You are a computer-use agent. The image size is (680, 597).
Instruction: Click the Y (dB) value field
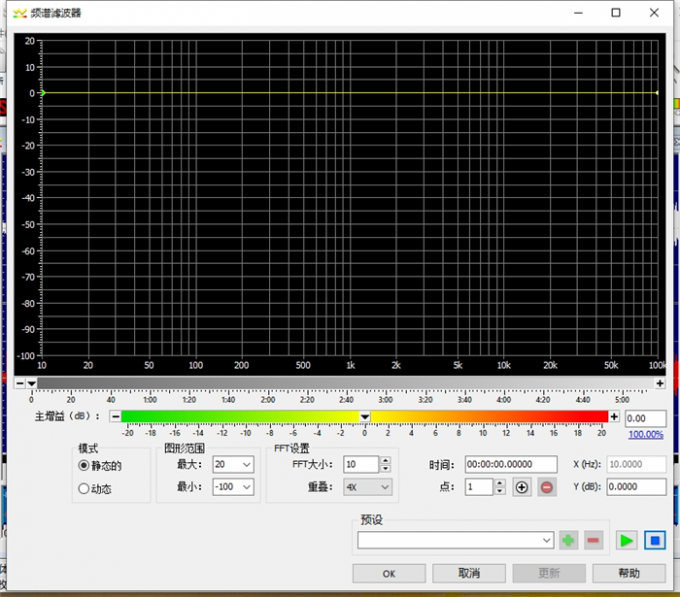click(636, 487)
